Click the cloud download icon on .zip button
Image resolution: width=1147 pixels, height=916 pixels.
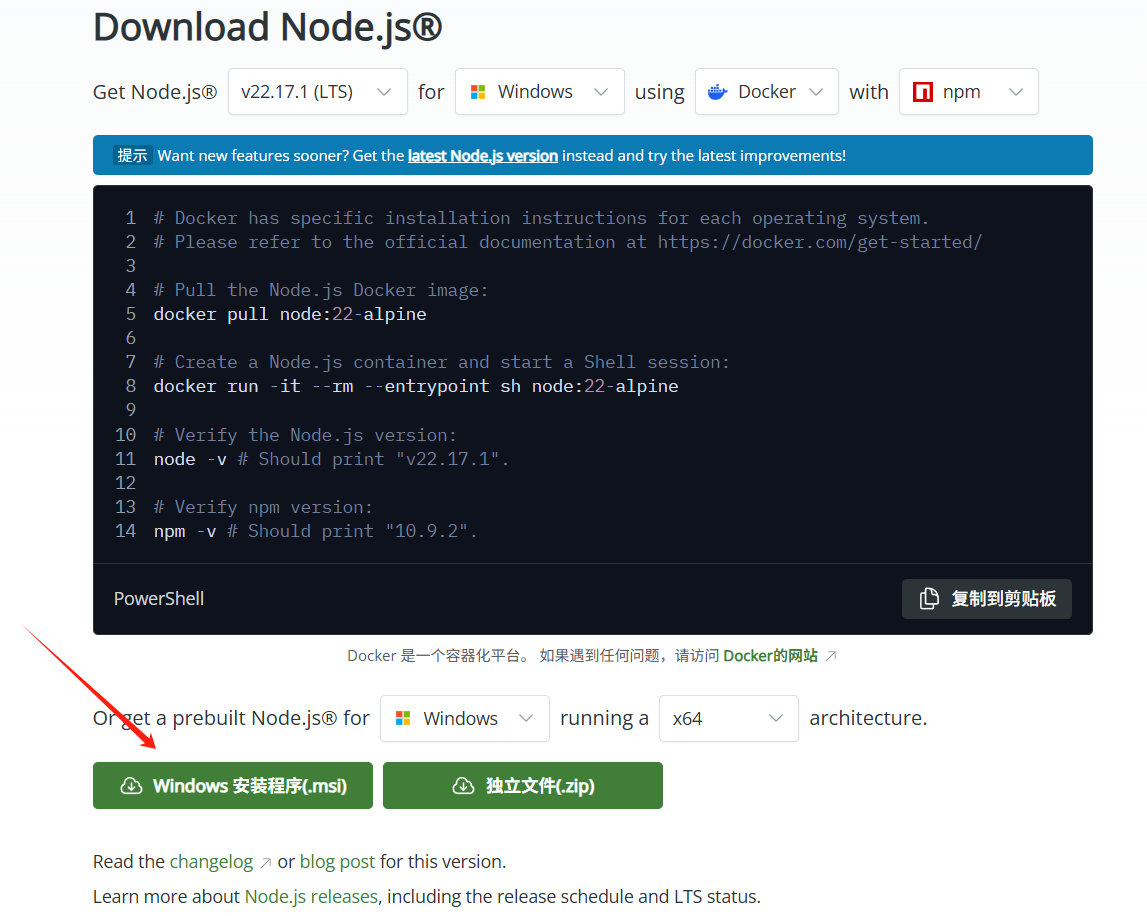pyautogui.click(x=463, y=786)
